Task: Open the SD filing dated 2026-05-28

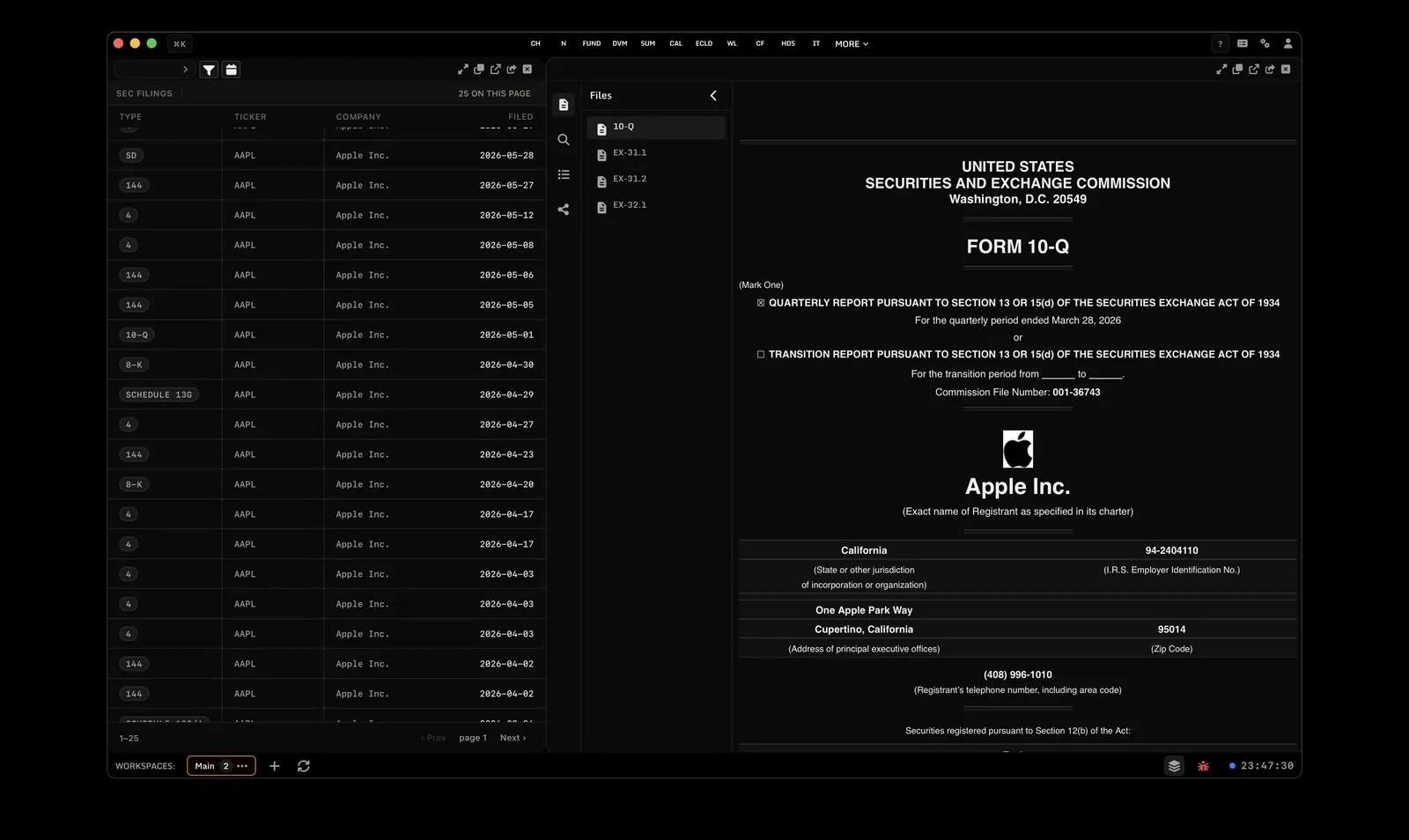Action: click(327, 156)
